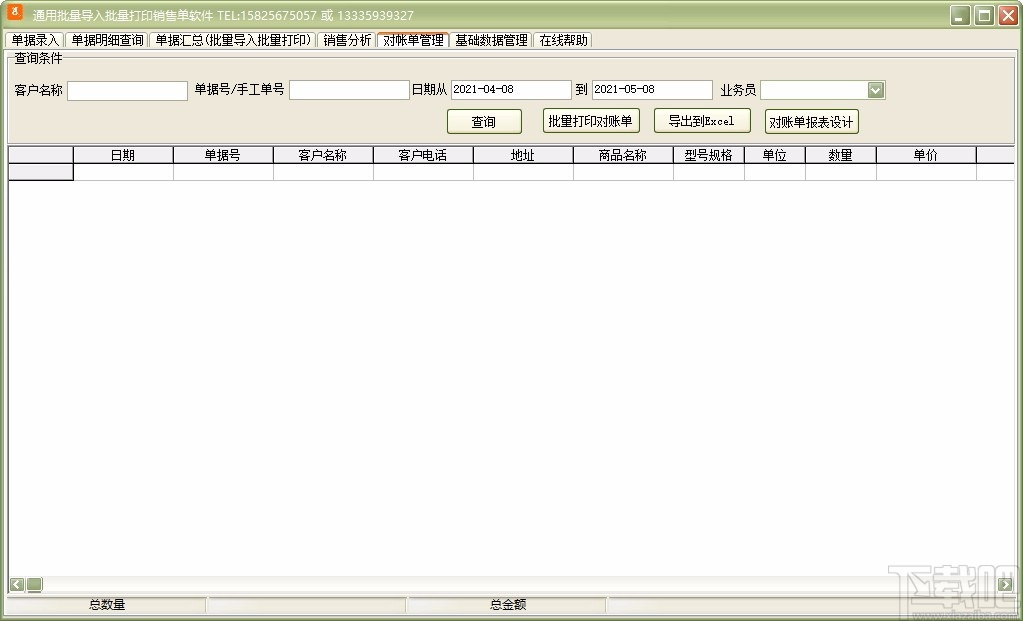Select the 商品名称 column header

click(621, 155)
